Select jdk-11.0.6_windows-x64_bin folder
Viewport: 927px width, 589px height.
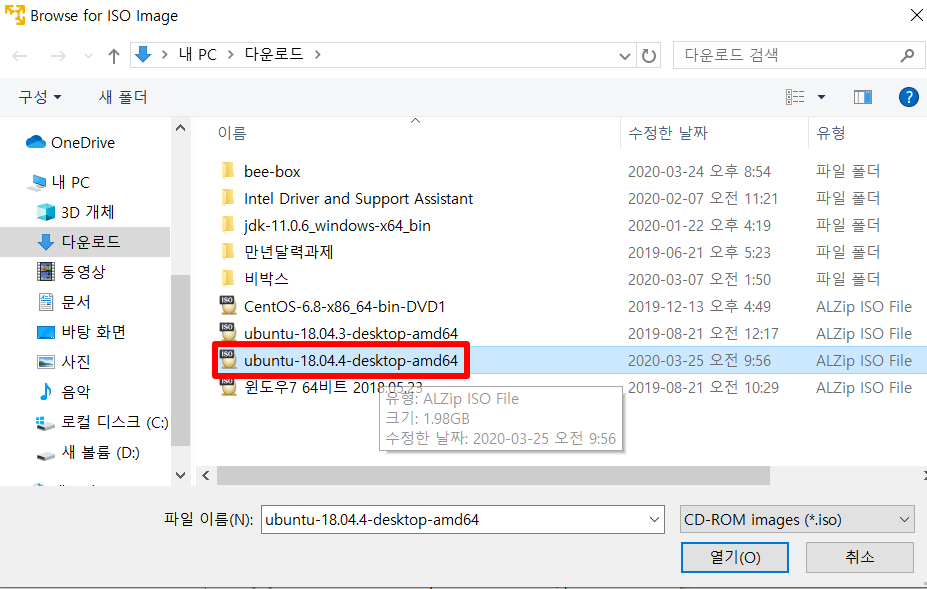tap(337, 225)
